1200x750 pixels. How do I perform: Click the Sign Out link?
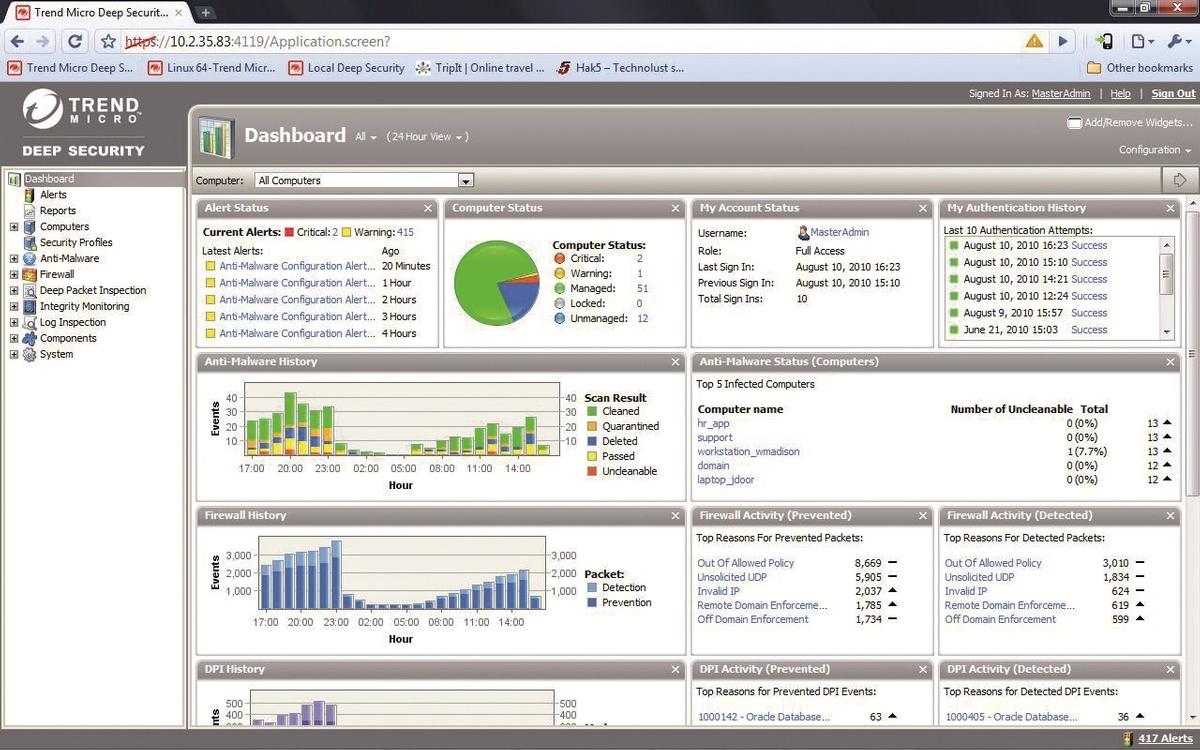tap(1173, 94)
